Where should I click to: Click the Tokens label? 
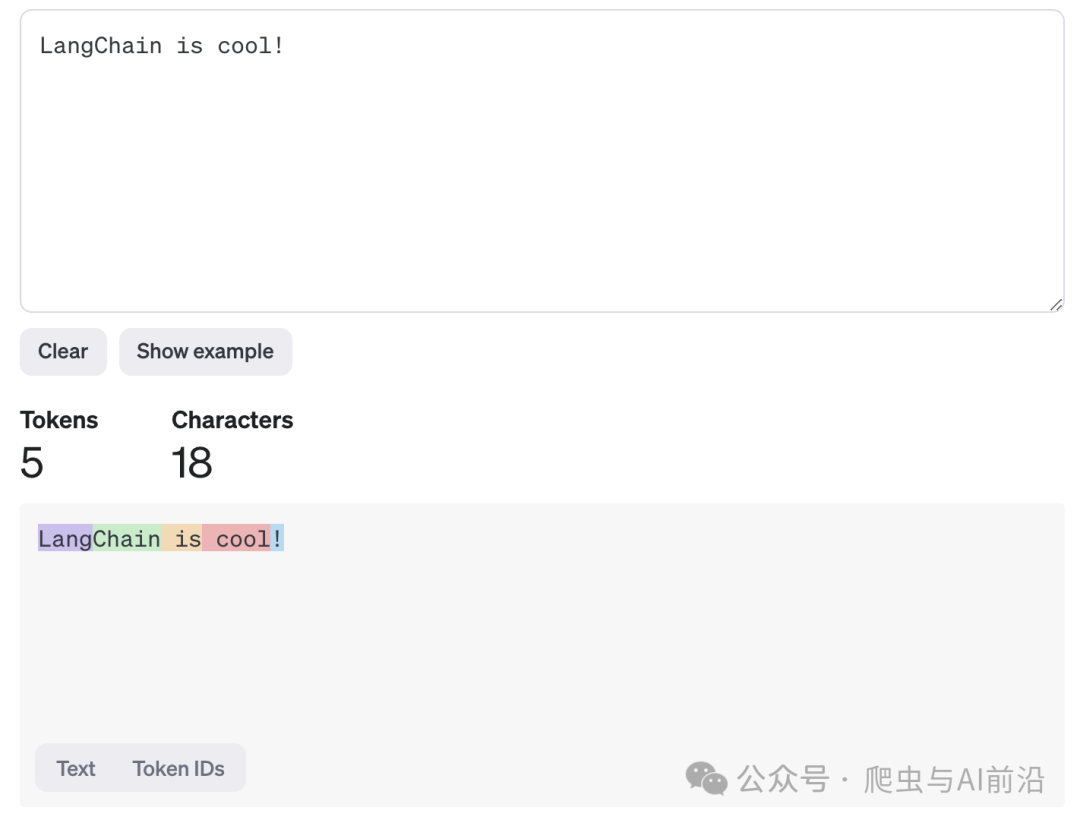tap(59, 420)
